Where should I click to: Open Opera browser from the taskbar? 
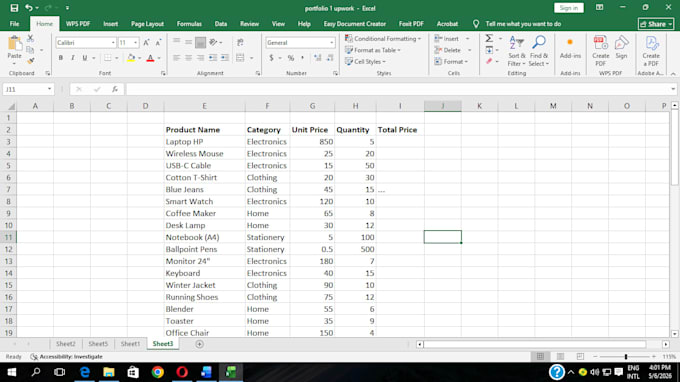(x=182, y=372)
